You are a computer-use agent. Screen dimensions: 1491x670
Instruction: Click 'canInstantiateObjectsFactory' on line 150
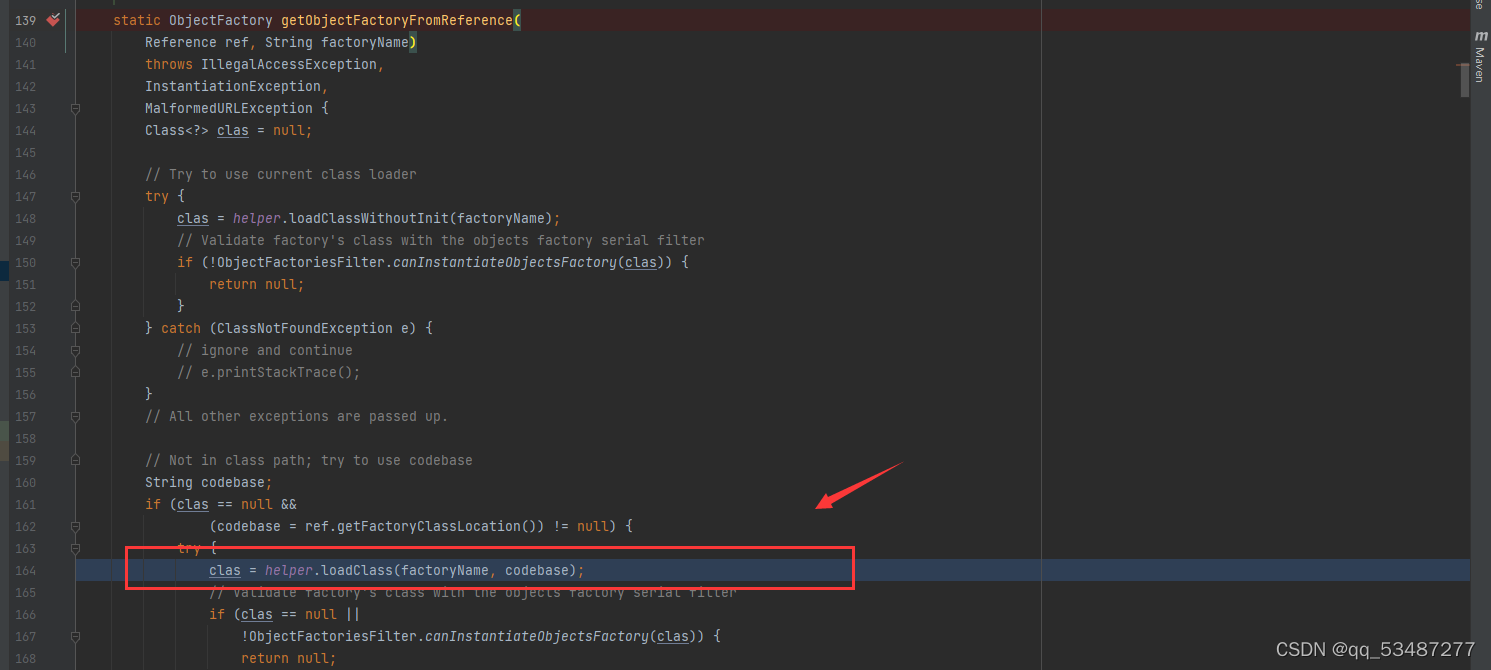click(x=505, y=262)
